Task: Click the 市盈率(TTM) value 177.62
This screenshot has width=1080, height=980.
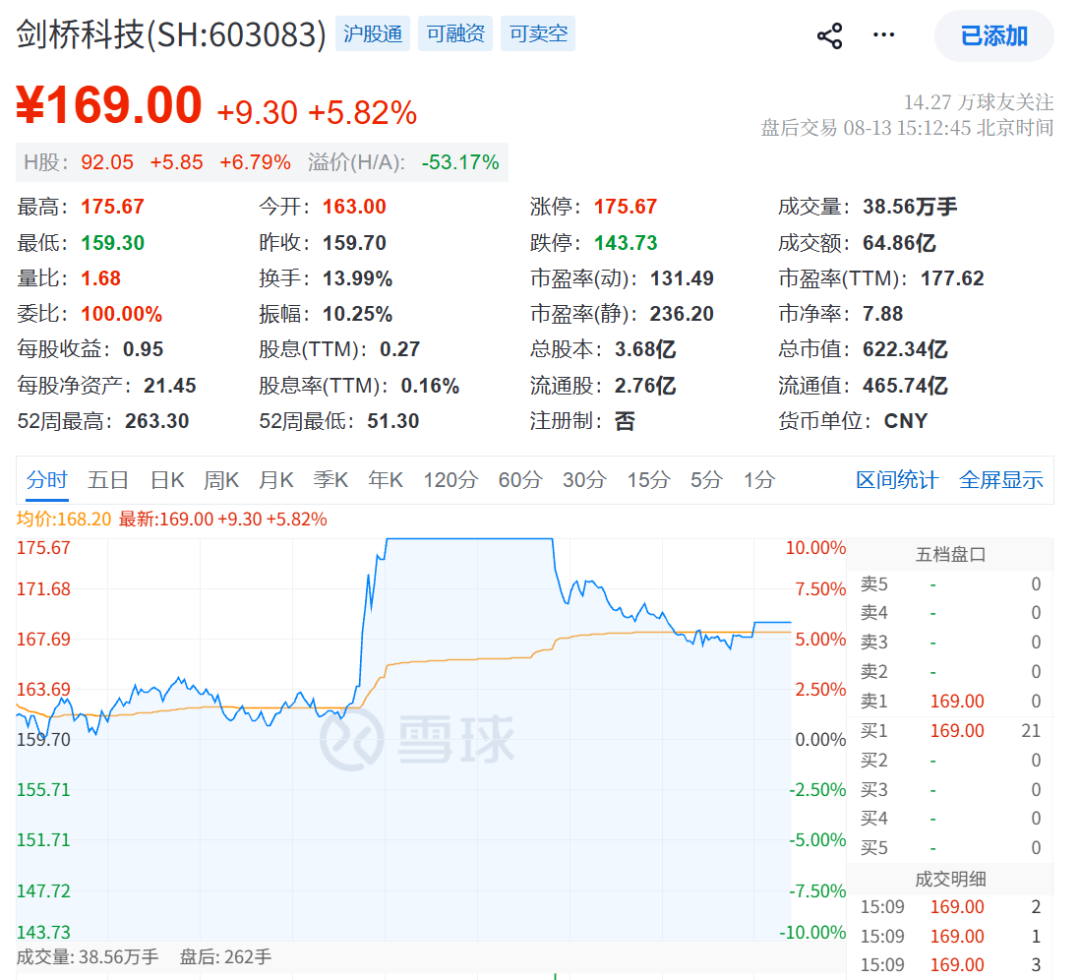Action: pos(952,278)
